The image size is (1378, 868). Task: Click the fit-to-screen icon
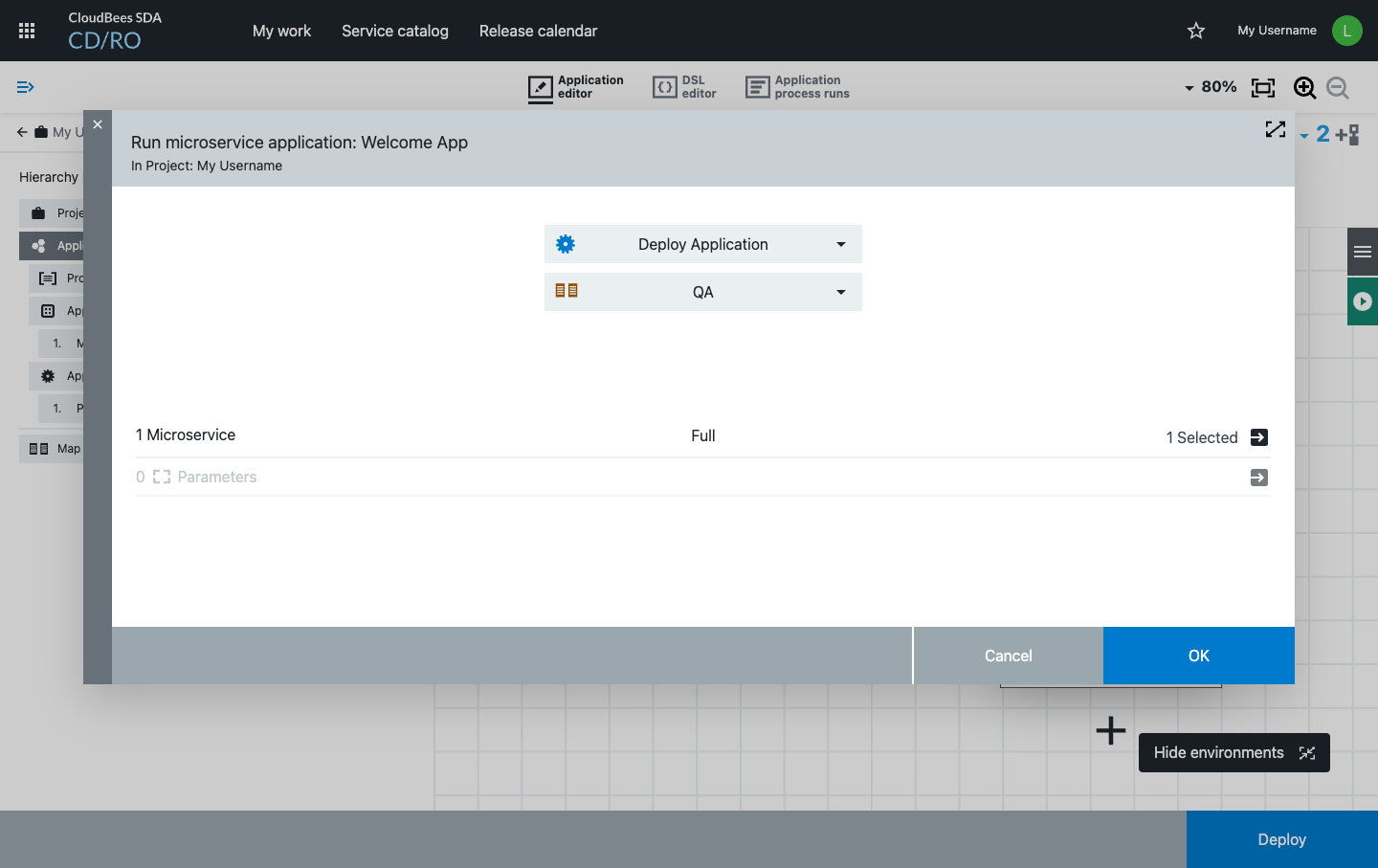[1263, 88]
